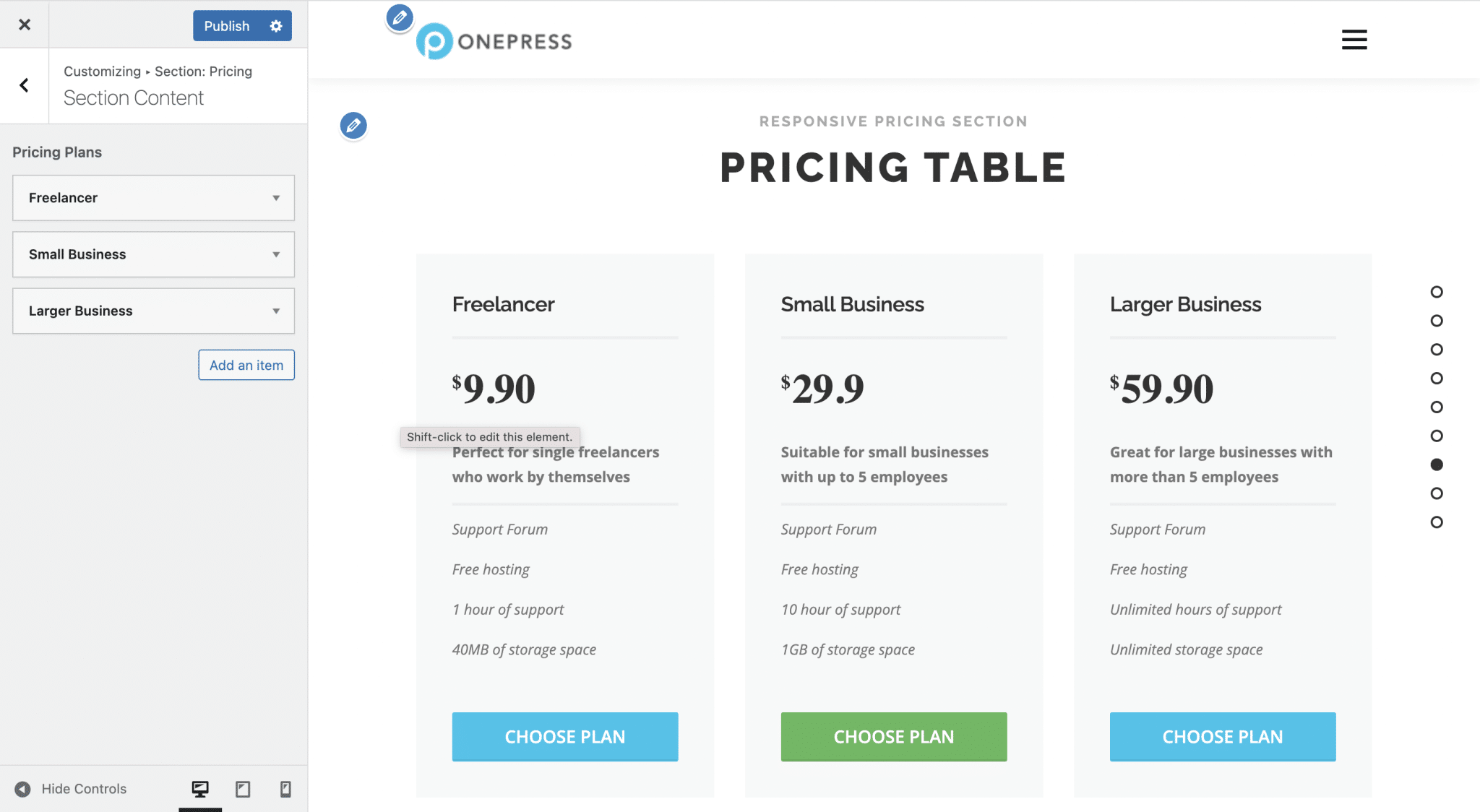Close the Customizer with the X icon
1480x812 pixels.
24,24
